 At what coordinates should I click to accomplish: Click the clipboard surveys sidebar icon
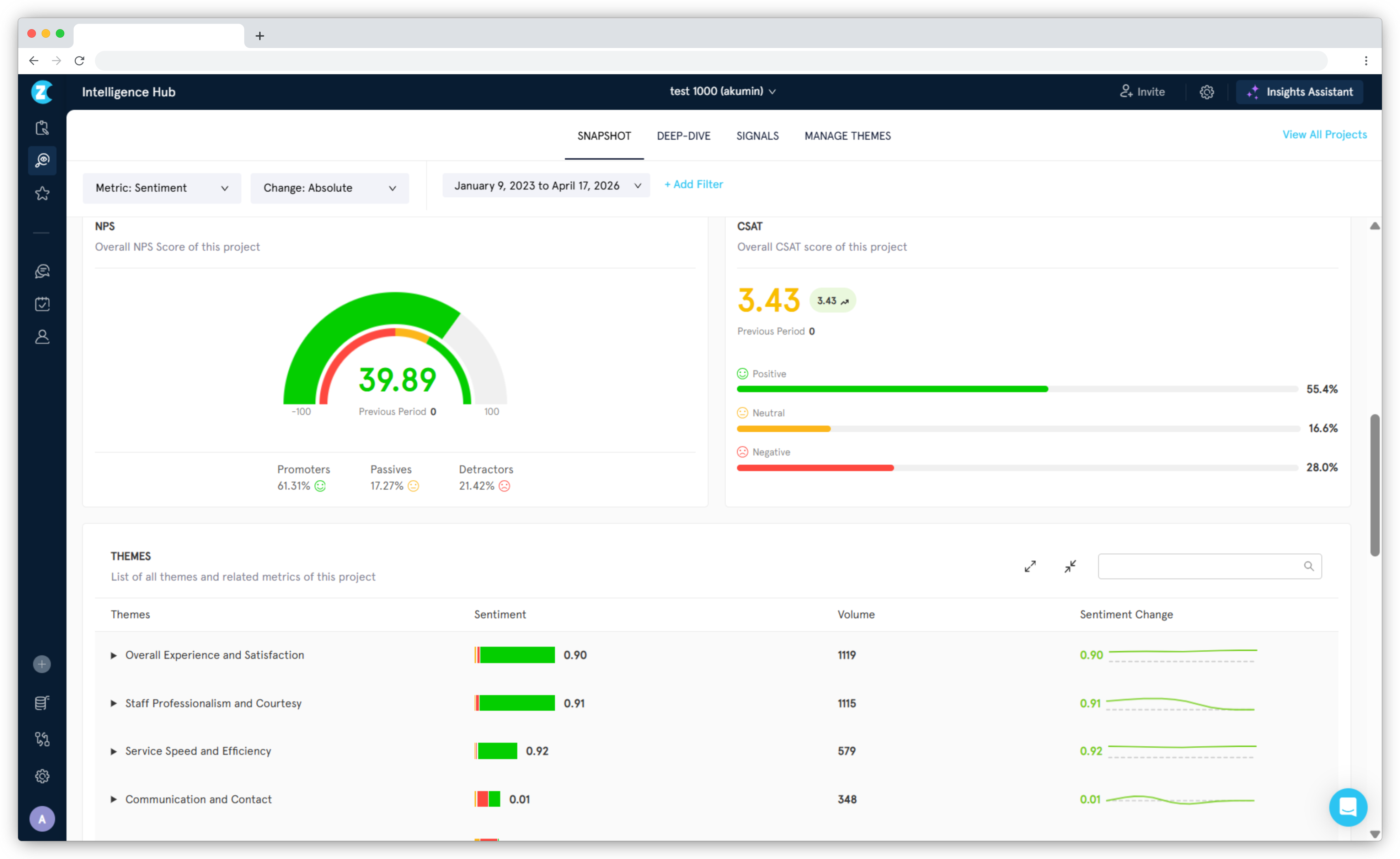click(42, 128)
